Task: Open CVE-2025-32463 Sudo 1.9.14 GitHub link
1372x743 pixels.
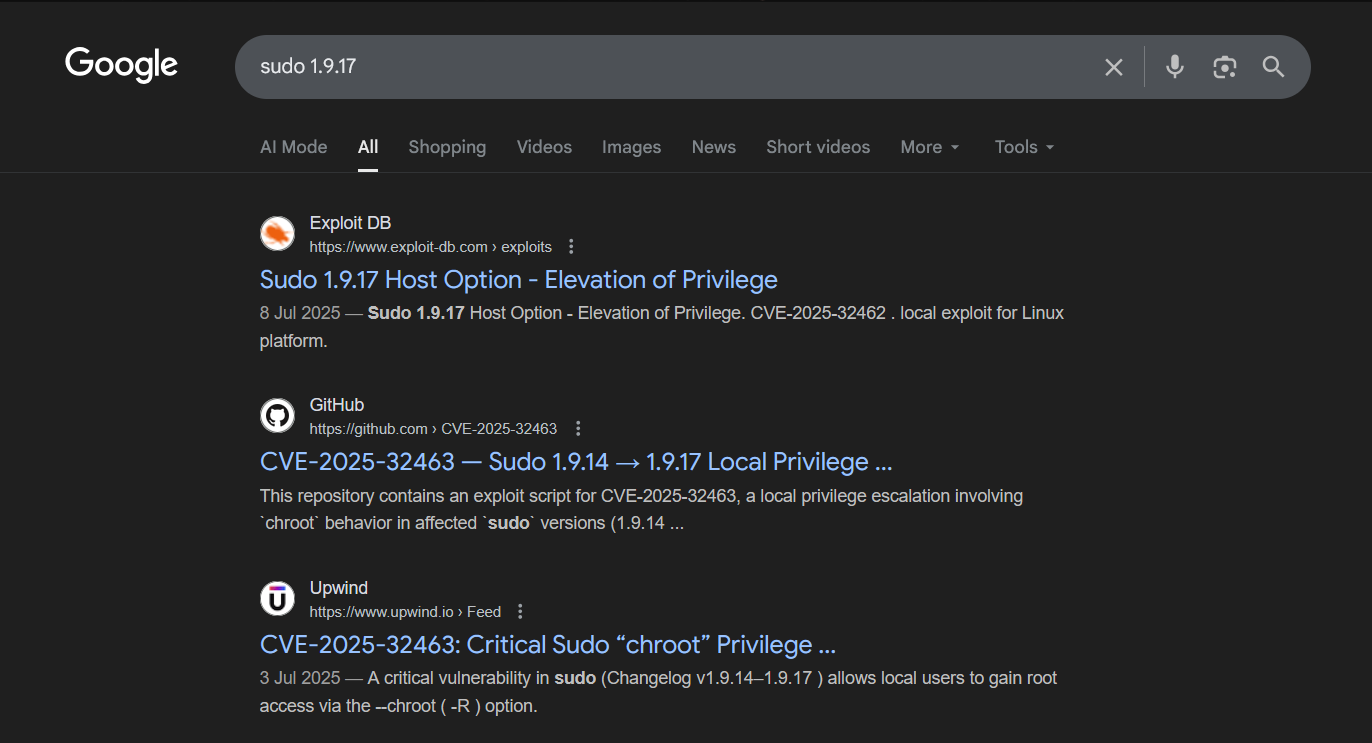Action: click(576, 461)
